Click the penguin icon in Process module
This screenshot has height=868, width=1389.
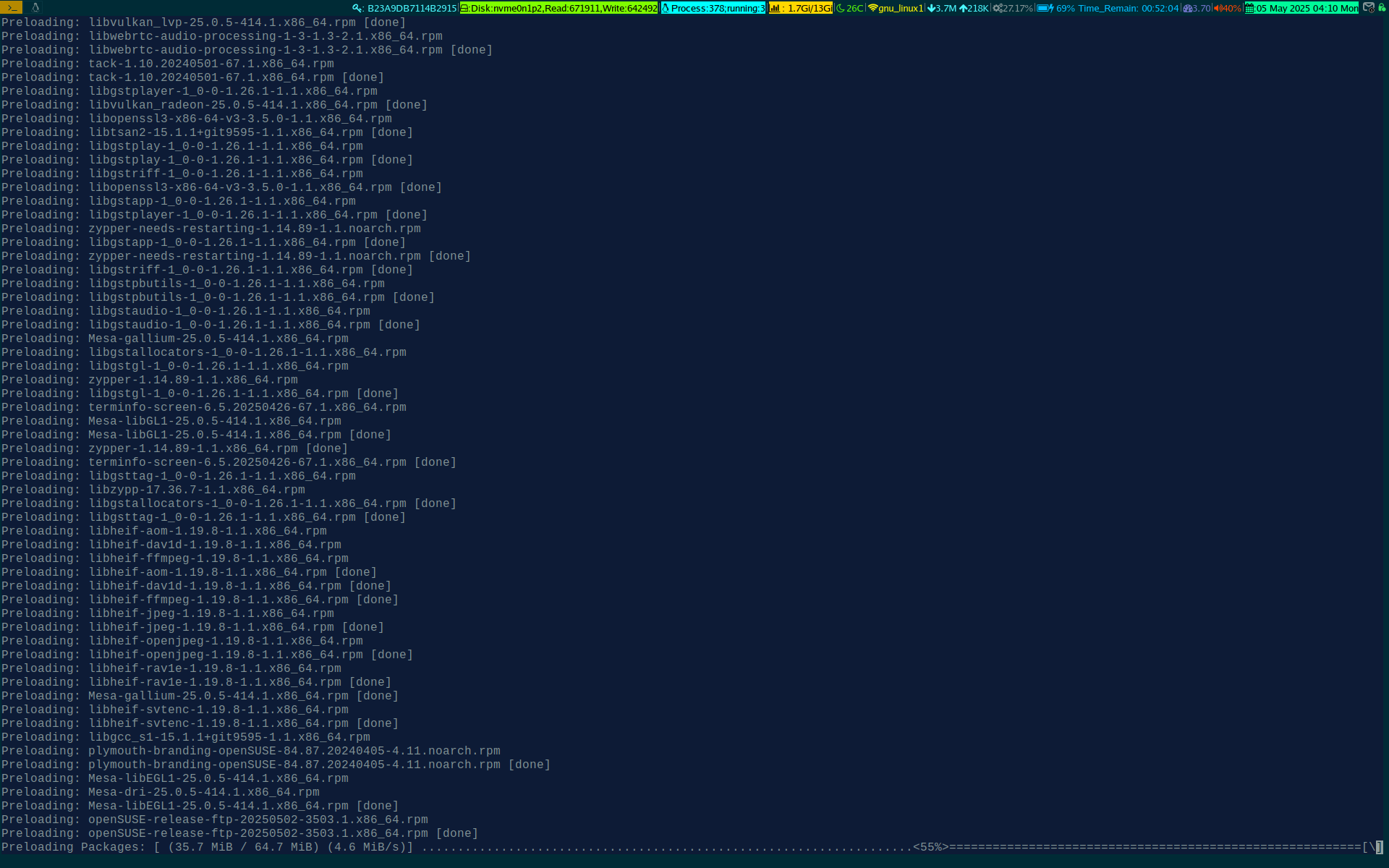tap(666, 8)
